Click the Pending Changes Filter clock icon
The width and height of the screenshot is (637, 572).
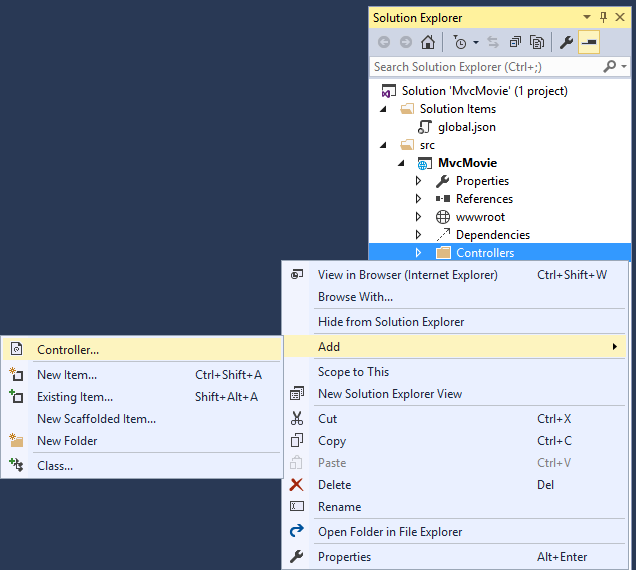click(x=459, y=42)
